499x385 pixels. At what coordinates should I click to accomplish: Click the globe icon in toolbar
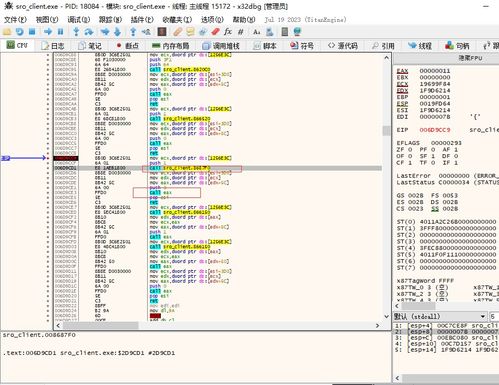[x=297, y=32]
